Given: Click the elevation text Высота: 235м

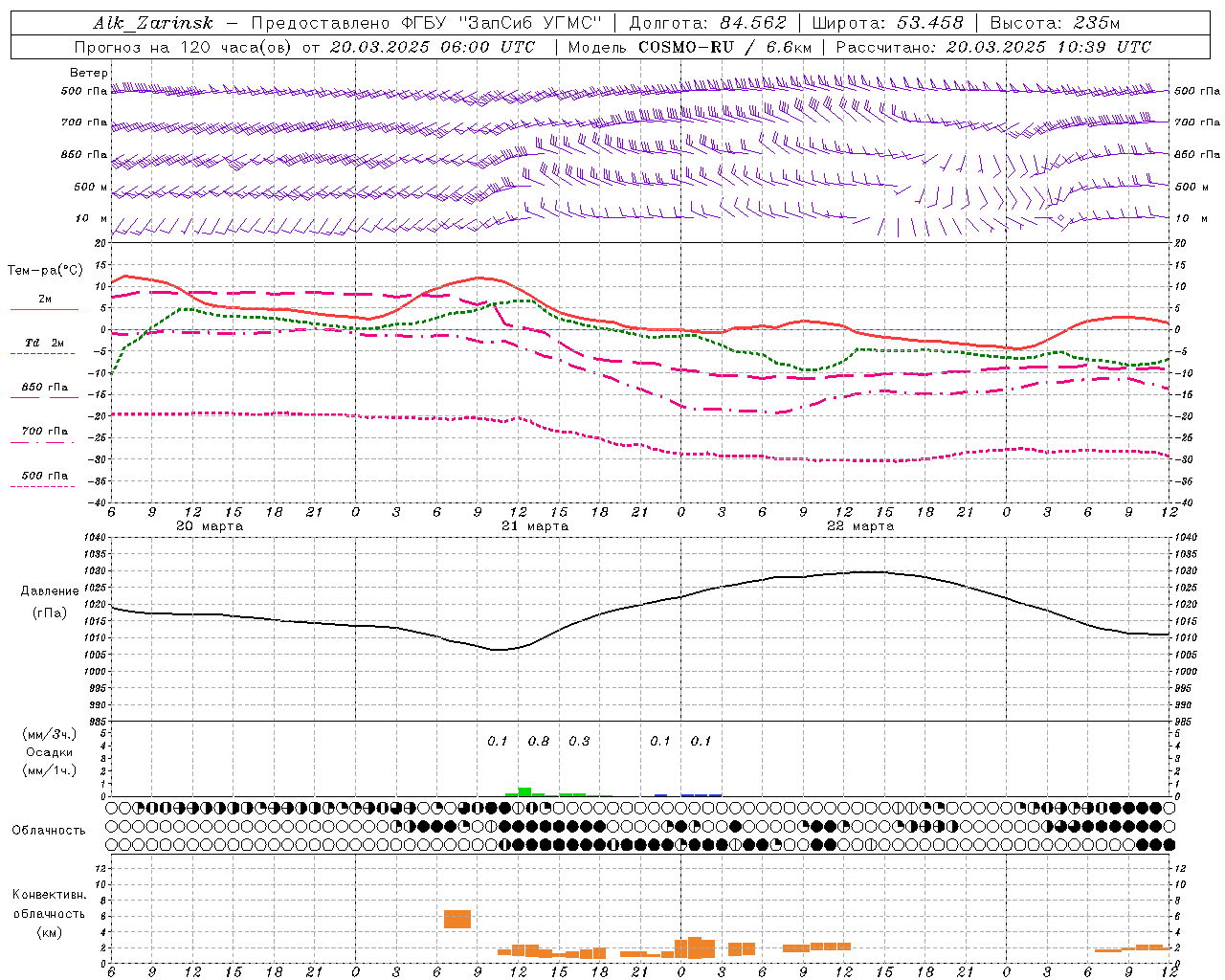Looking at the screenshot, I should [x=1055, y=24].
